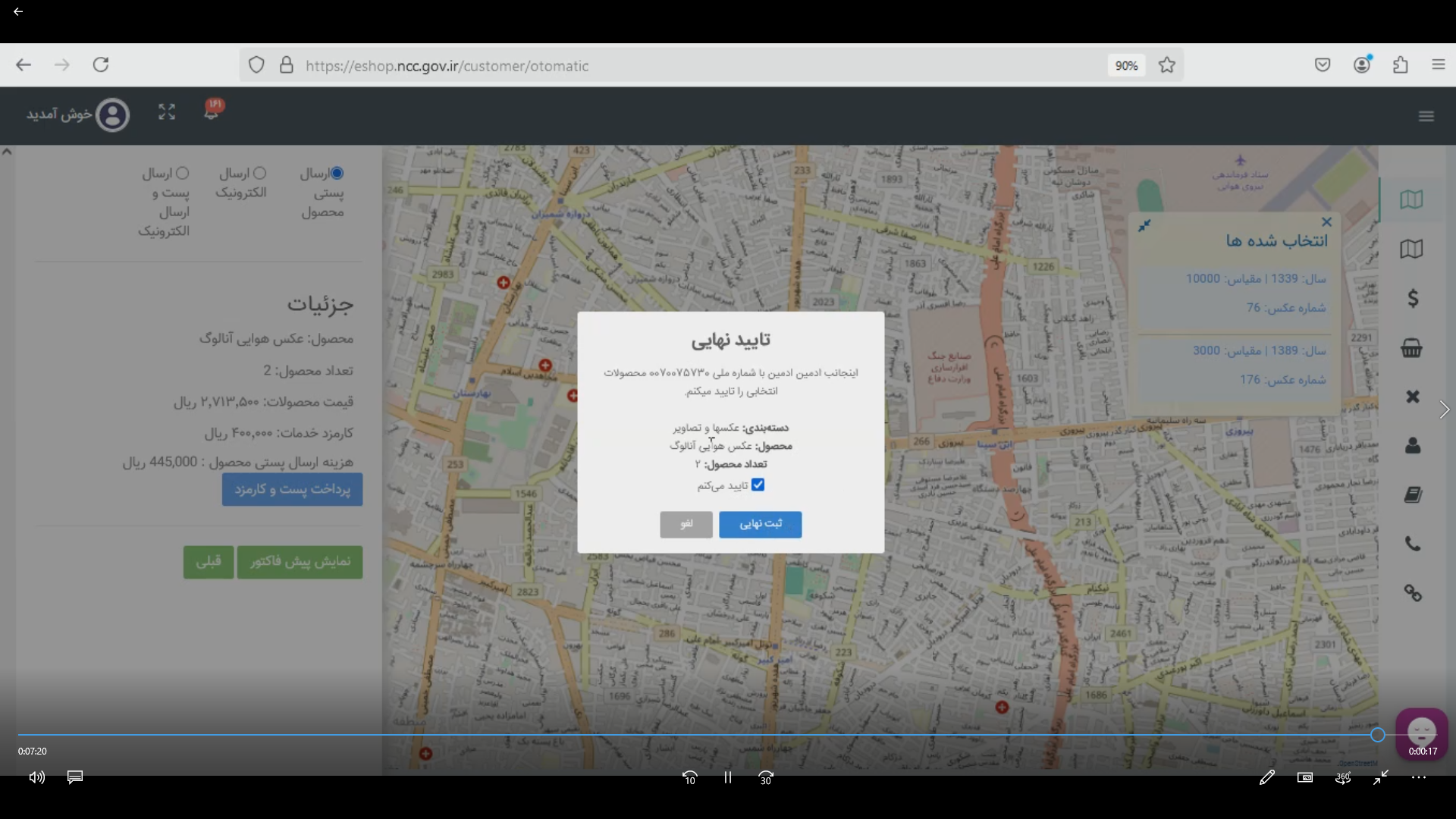Open the book guide icon in sidebar
The image size is (1456, 819).
point(1413,494)
